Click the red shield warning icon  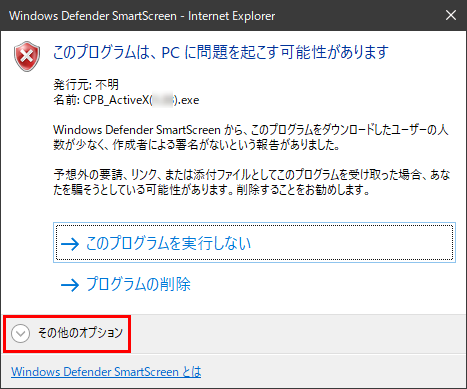click(x=27, y=56)
